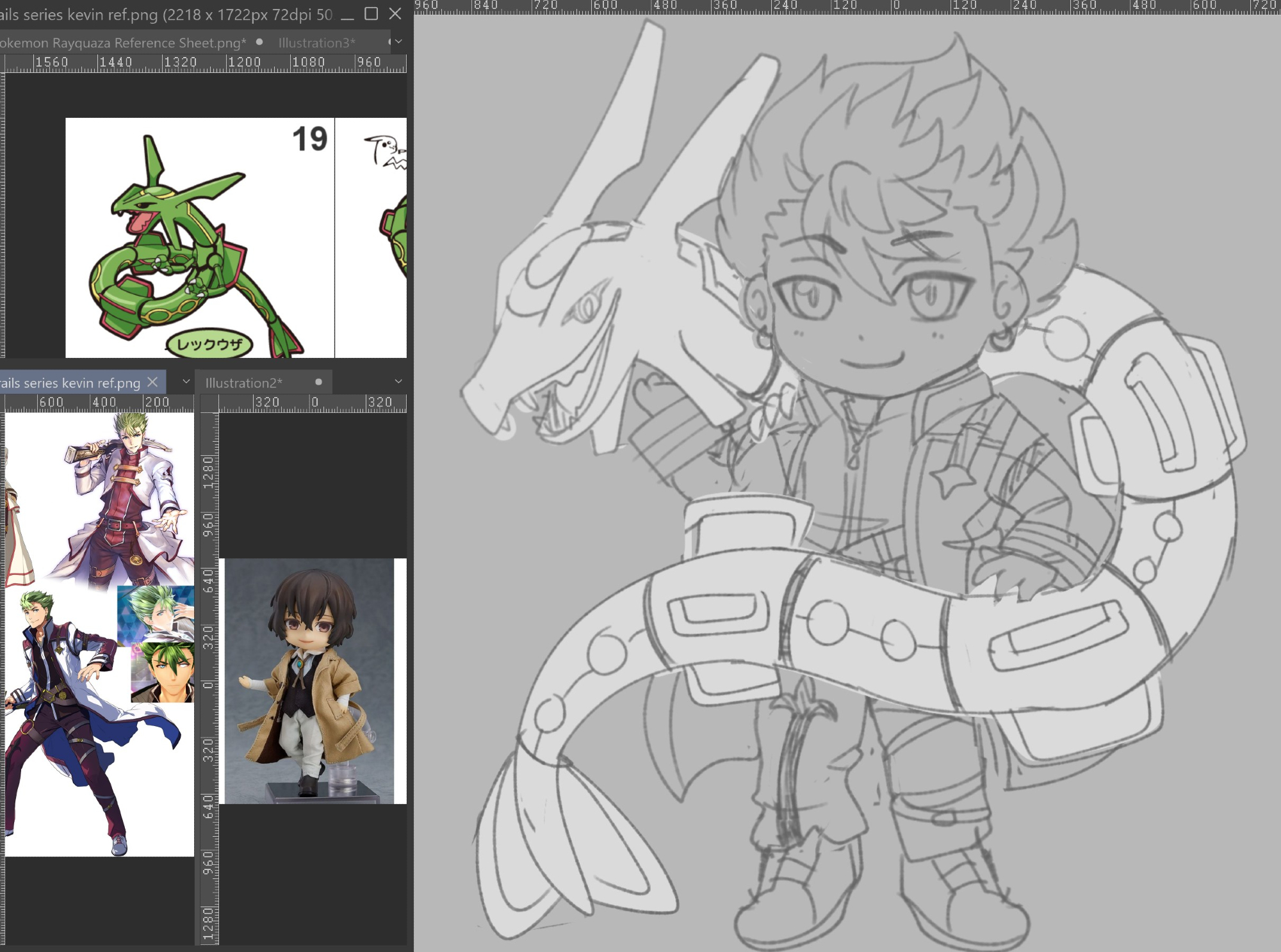Switch to the Pokemon Rayquaza Reference Sheet tab
1281x952 pixels.
122,43
